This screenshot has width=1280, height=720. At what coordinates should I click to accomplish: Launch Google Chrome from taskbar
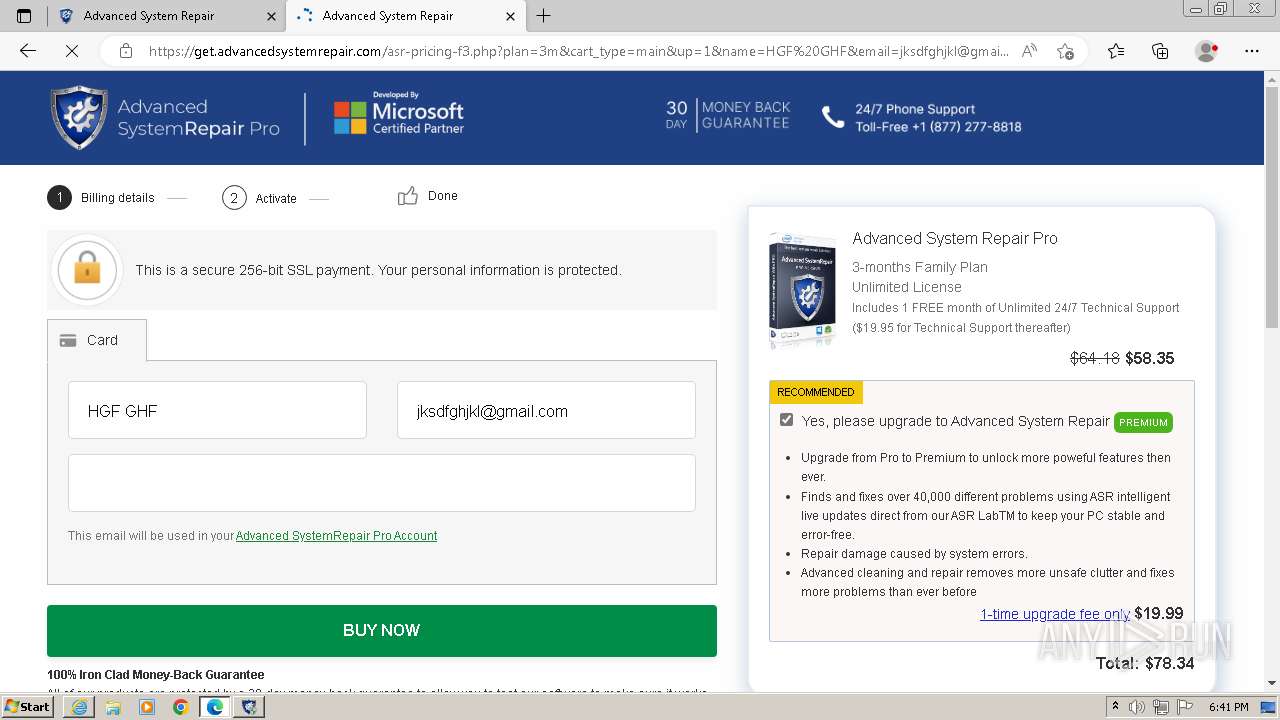pyautogui.click(x=180, y=707)
